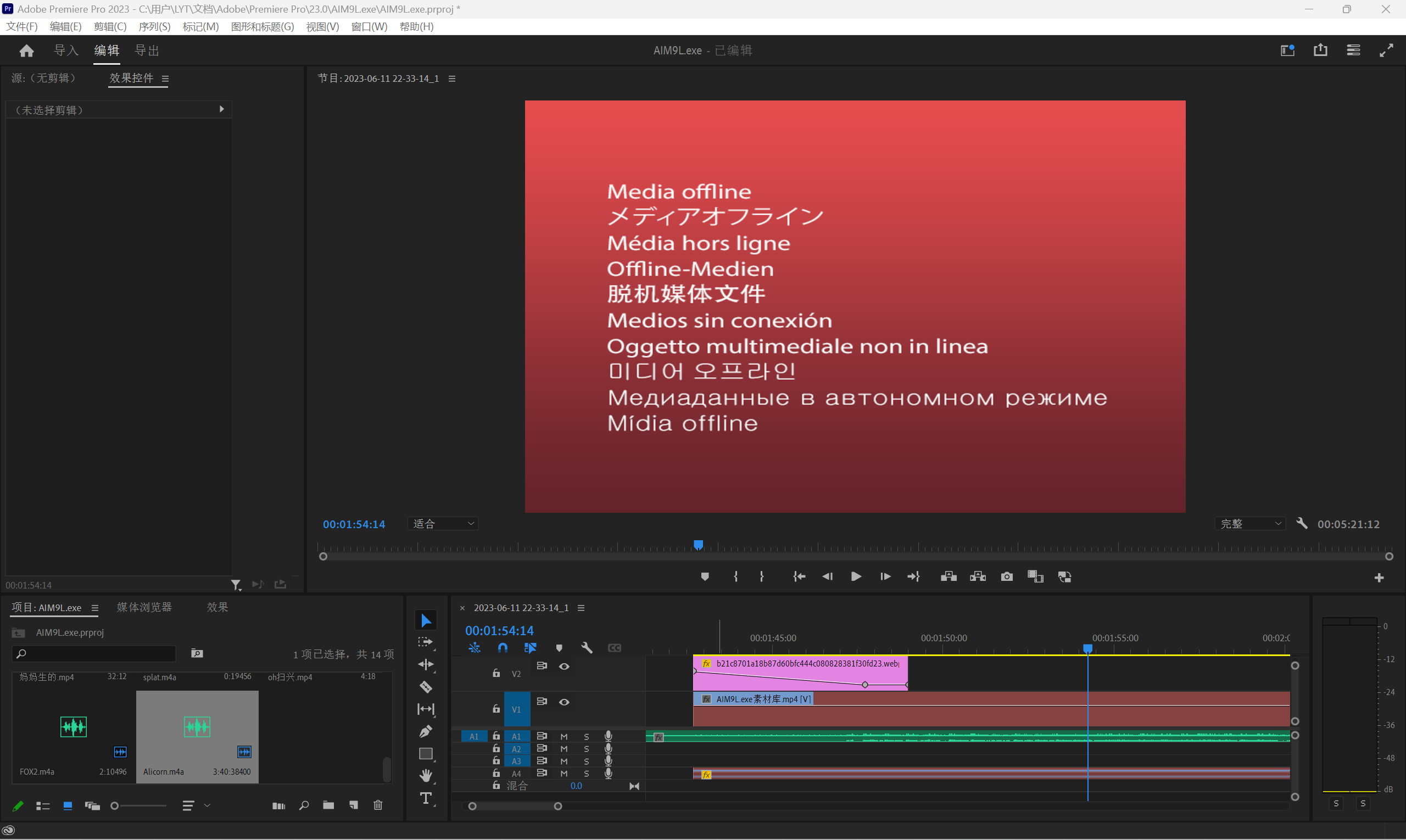Toggle the timeline snap magnet

(503, 647)
